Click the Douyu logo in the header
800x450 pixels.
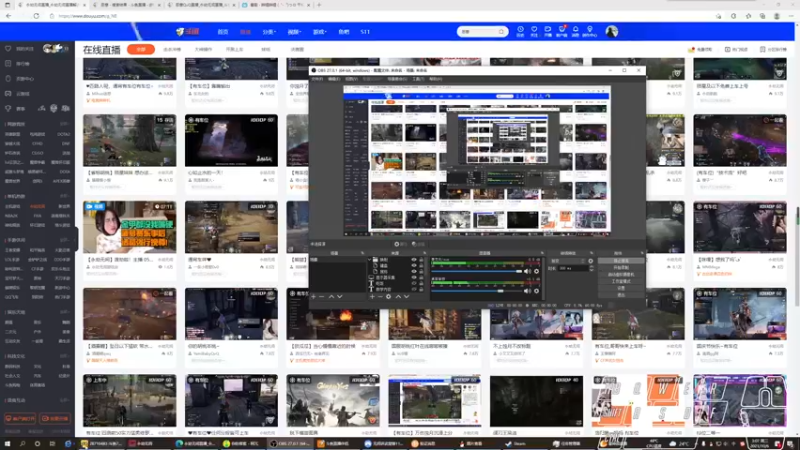pos(188,32)
